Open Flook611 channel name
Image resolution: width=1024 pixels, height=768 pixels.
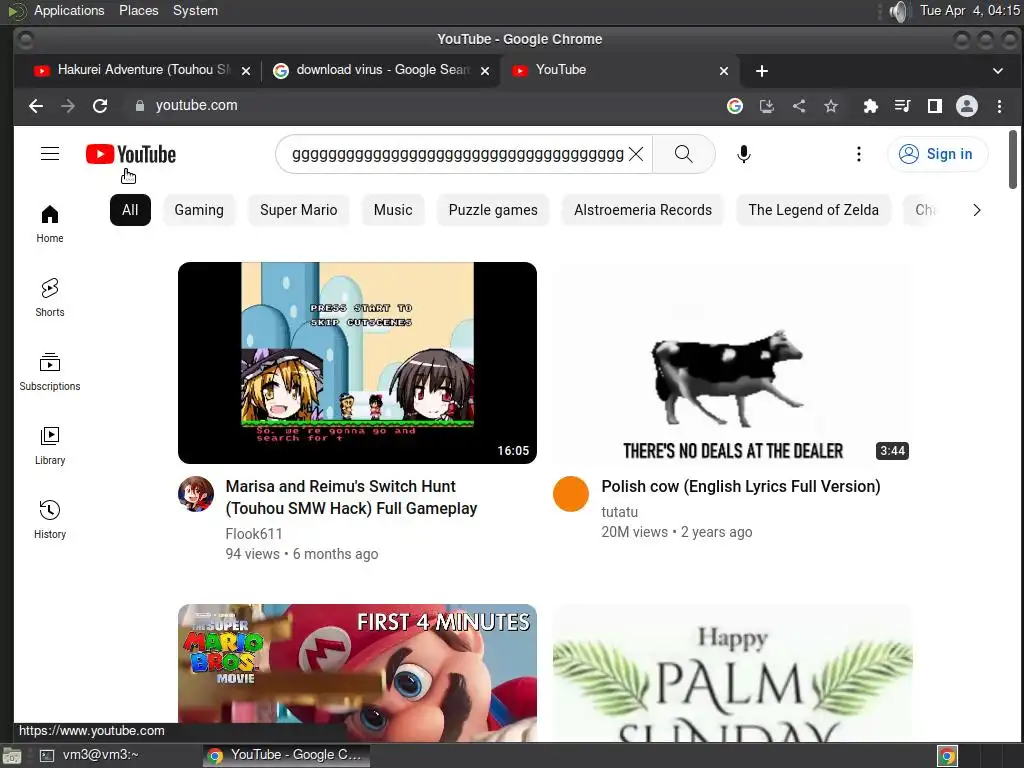point(254,534)
